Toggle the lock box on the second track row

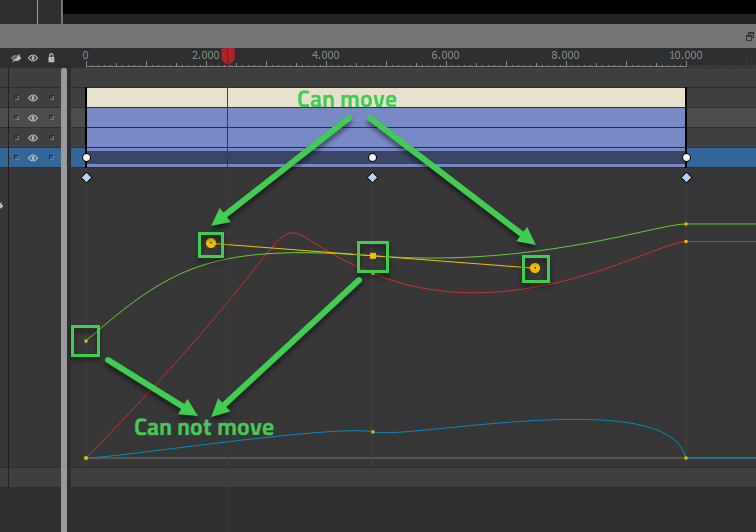pos(51,118)
